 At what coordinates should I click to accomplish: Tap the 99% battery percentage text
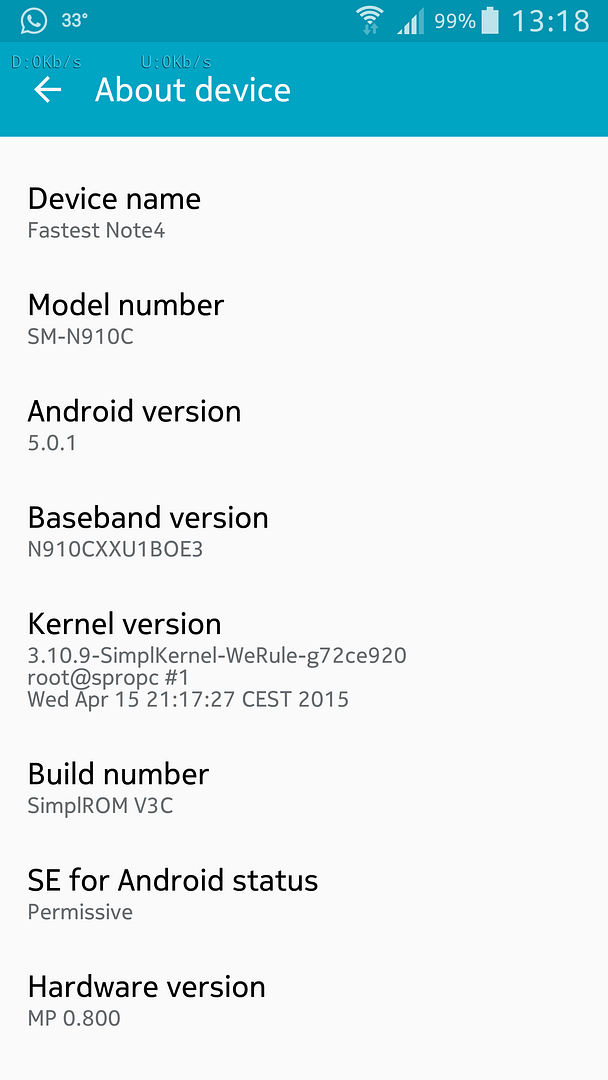click(454, 21)
